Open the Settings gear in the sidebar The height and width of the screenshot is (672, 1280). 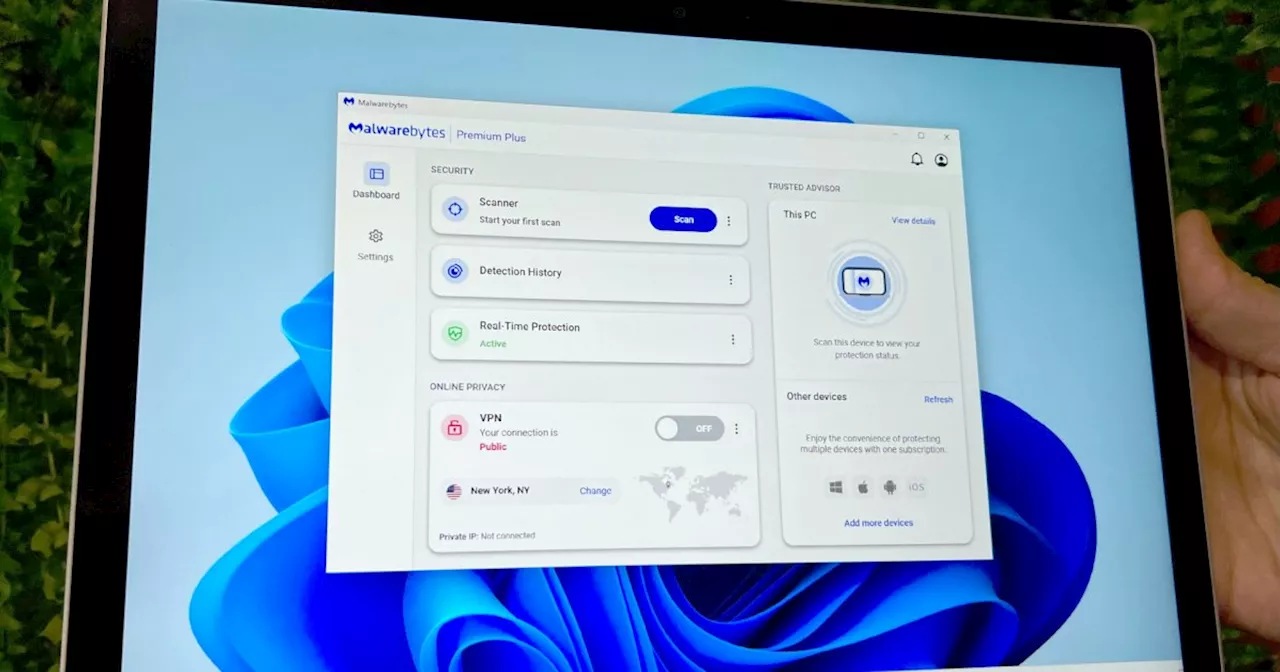tap(376, 244)
